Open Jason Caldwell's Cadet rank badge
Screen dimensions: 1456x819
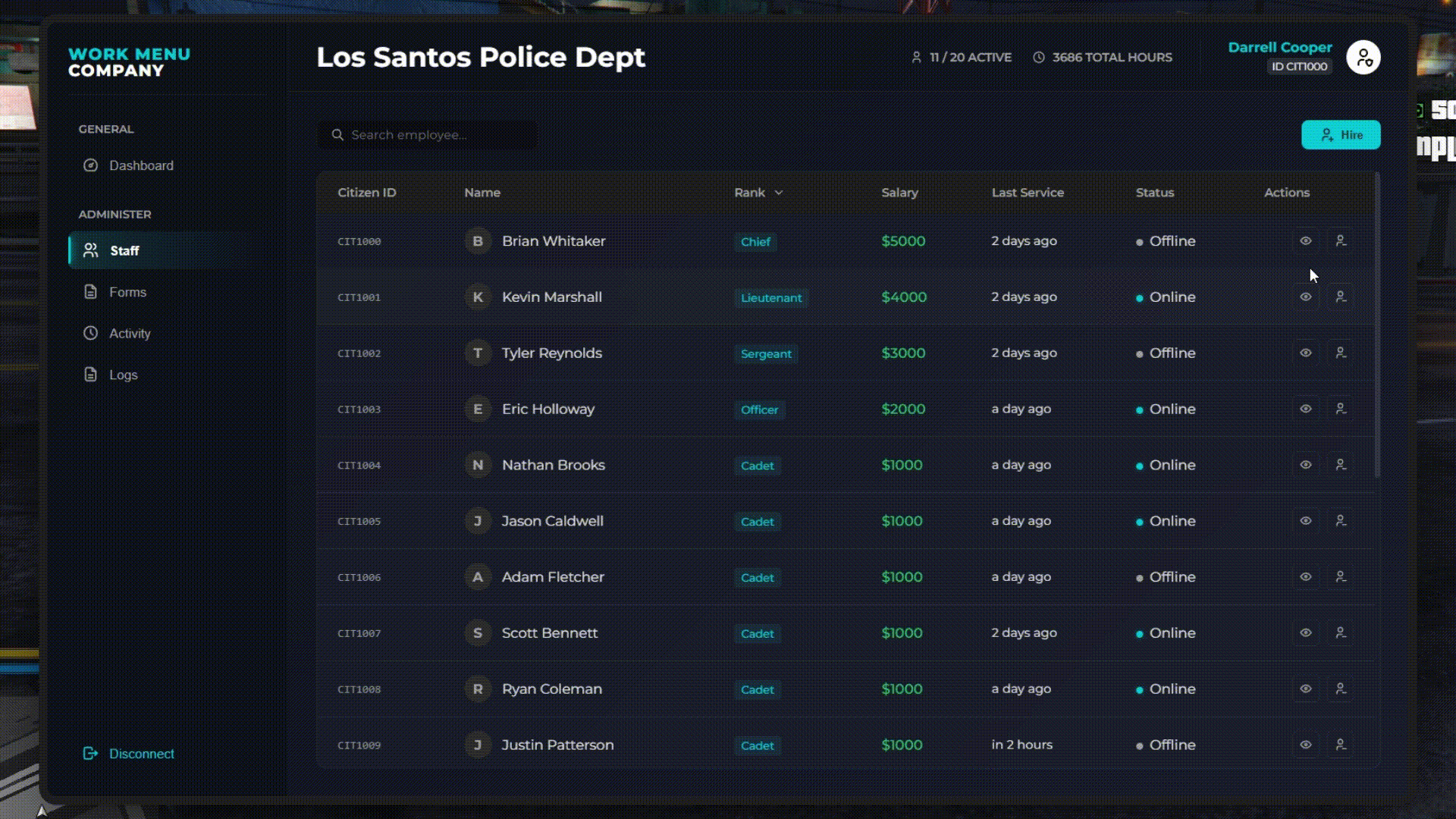point(757,522)
